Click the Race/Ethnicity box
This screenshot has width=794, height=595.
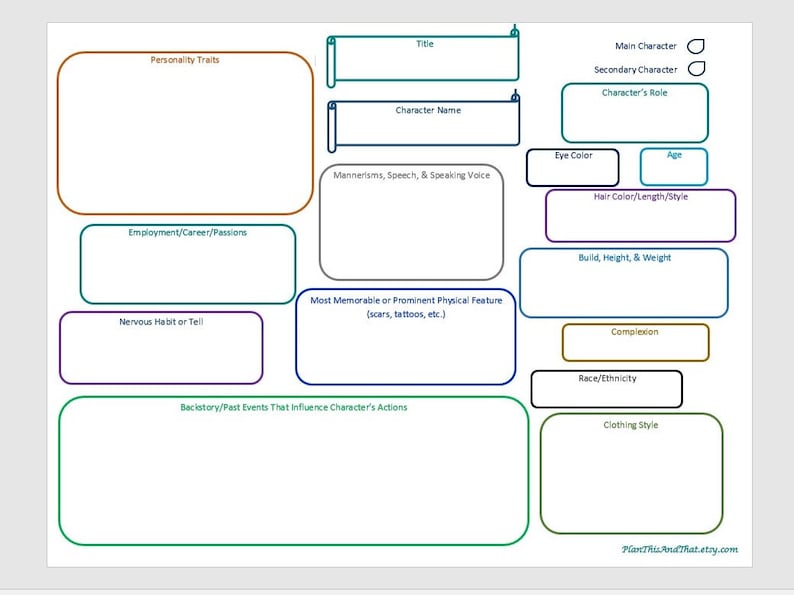(607, 389)
